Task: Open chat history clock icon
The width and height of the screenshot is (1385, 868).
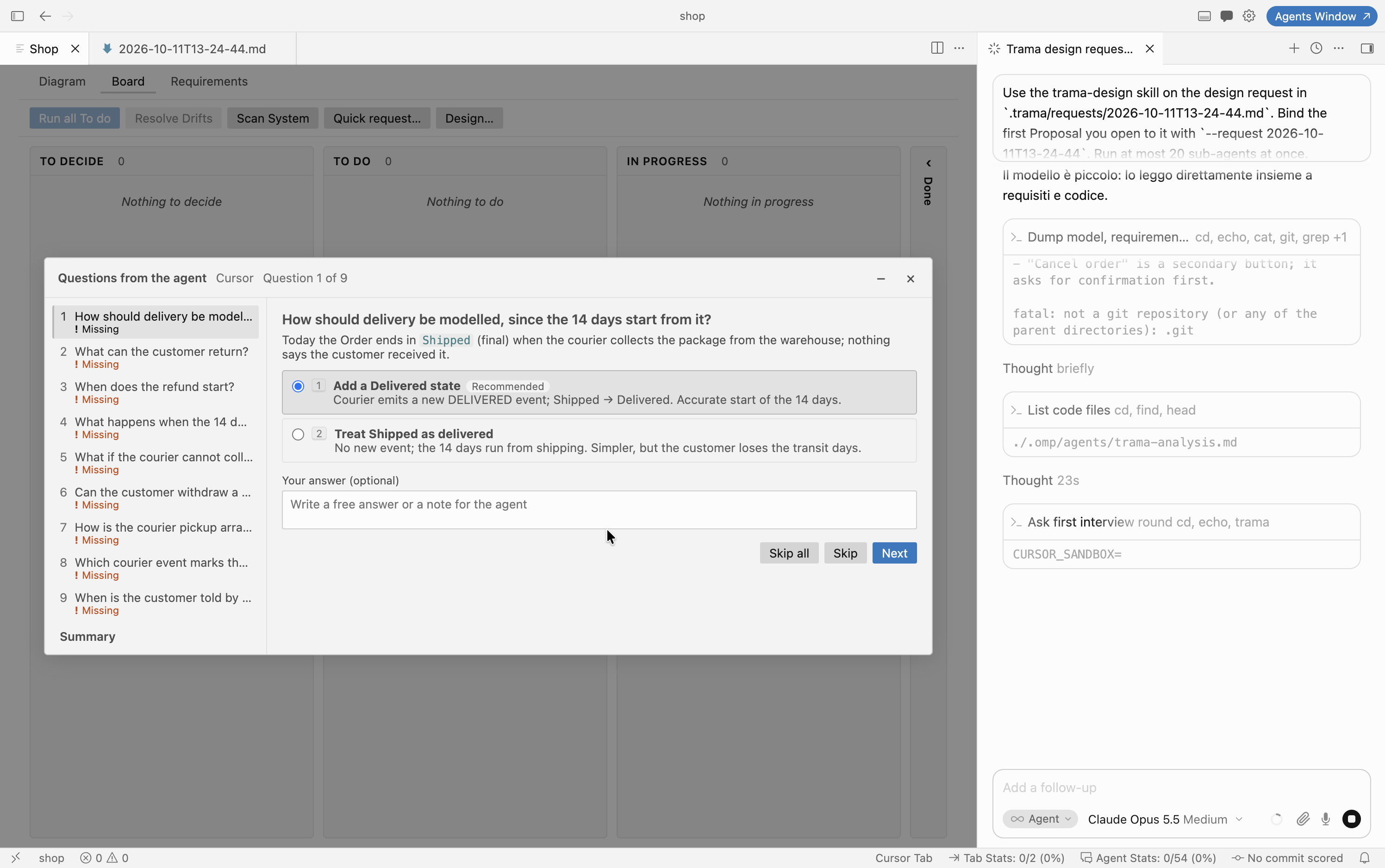Action: pos(1316,48)
